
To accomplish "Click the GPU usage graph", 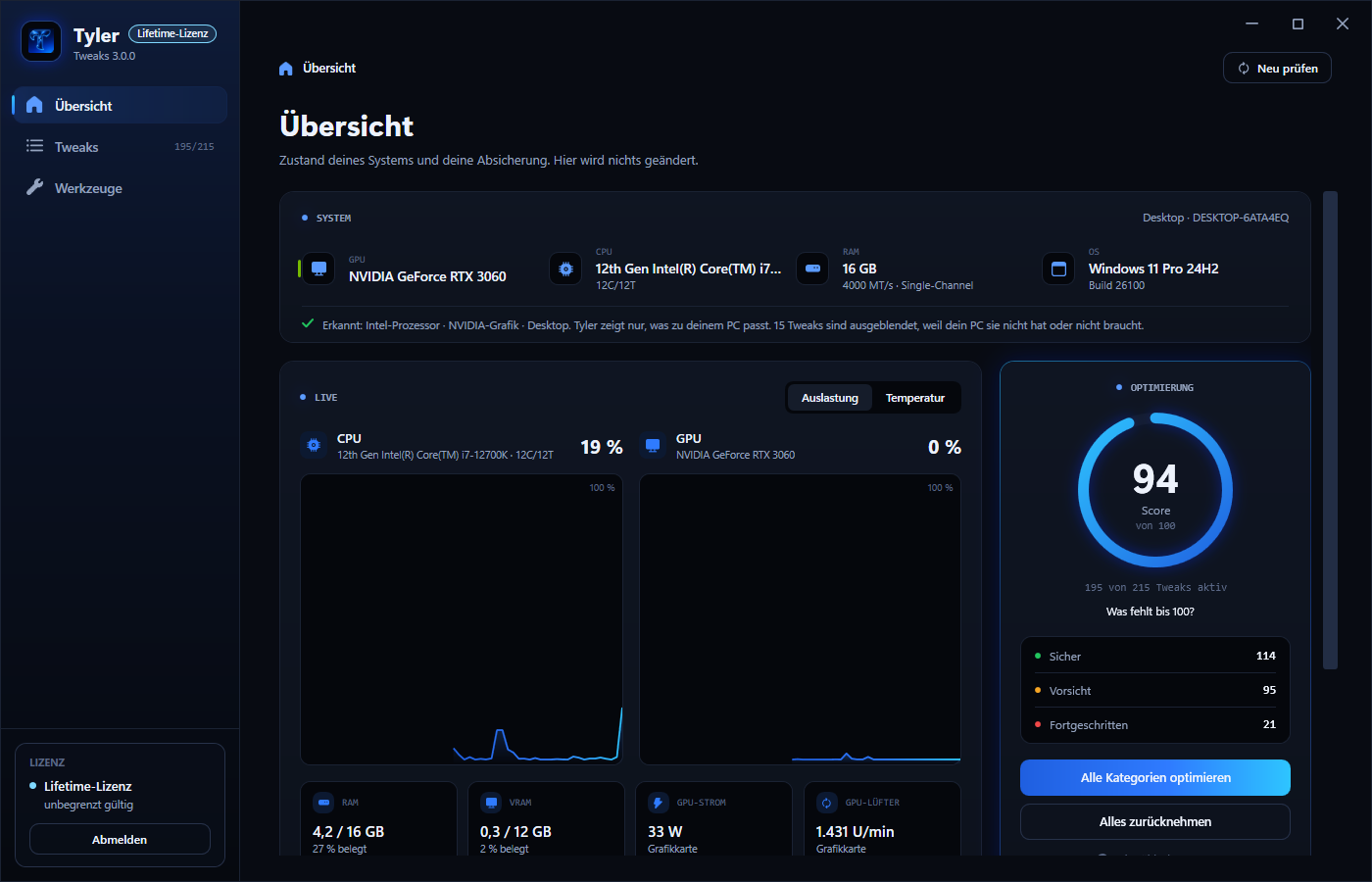I will click(800, 619).
